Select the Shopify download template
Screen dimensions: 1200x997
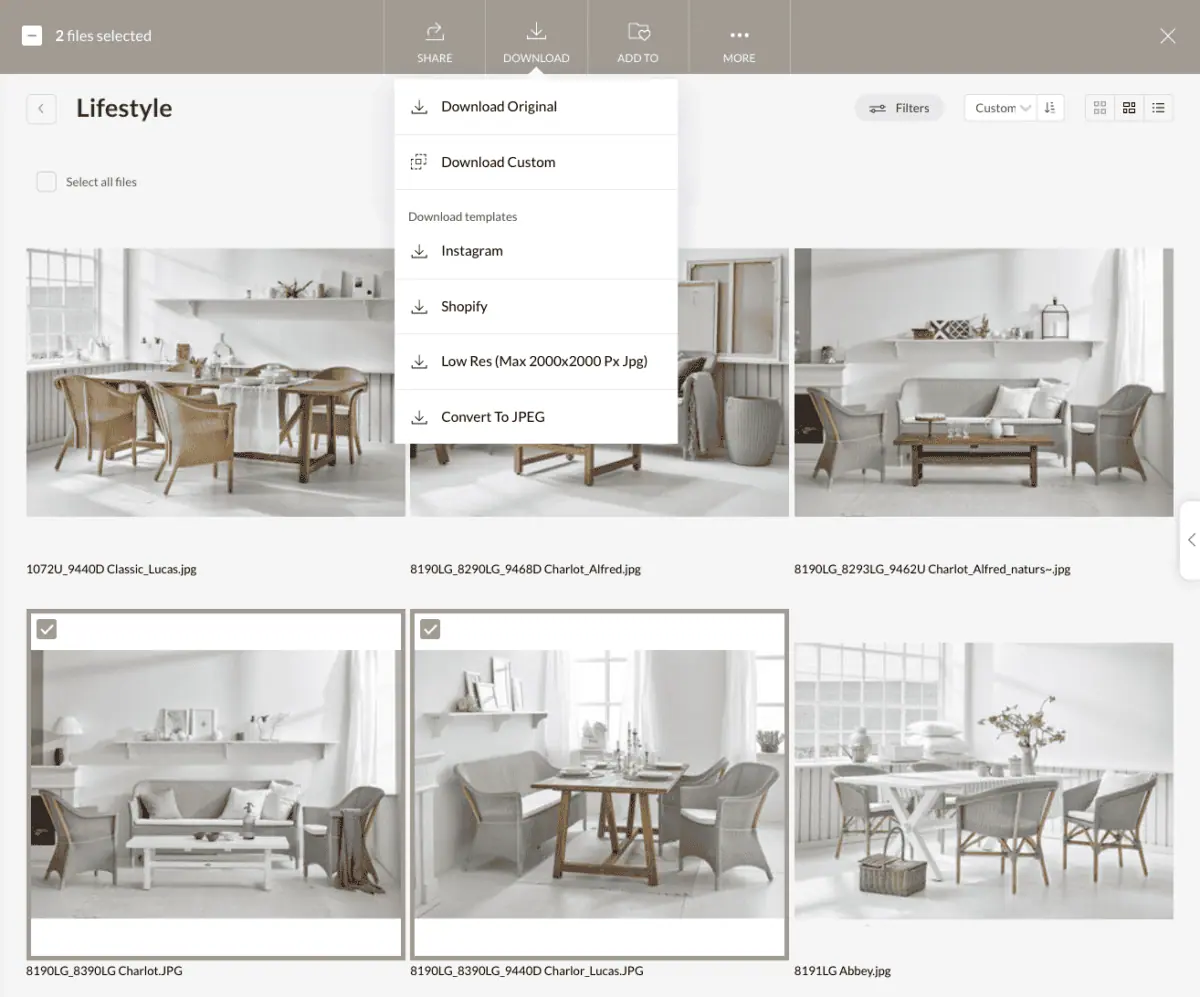[463, 306]
